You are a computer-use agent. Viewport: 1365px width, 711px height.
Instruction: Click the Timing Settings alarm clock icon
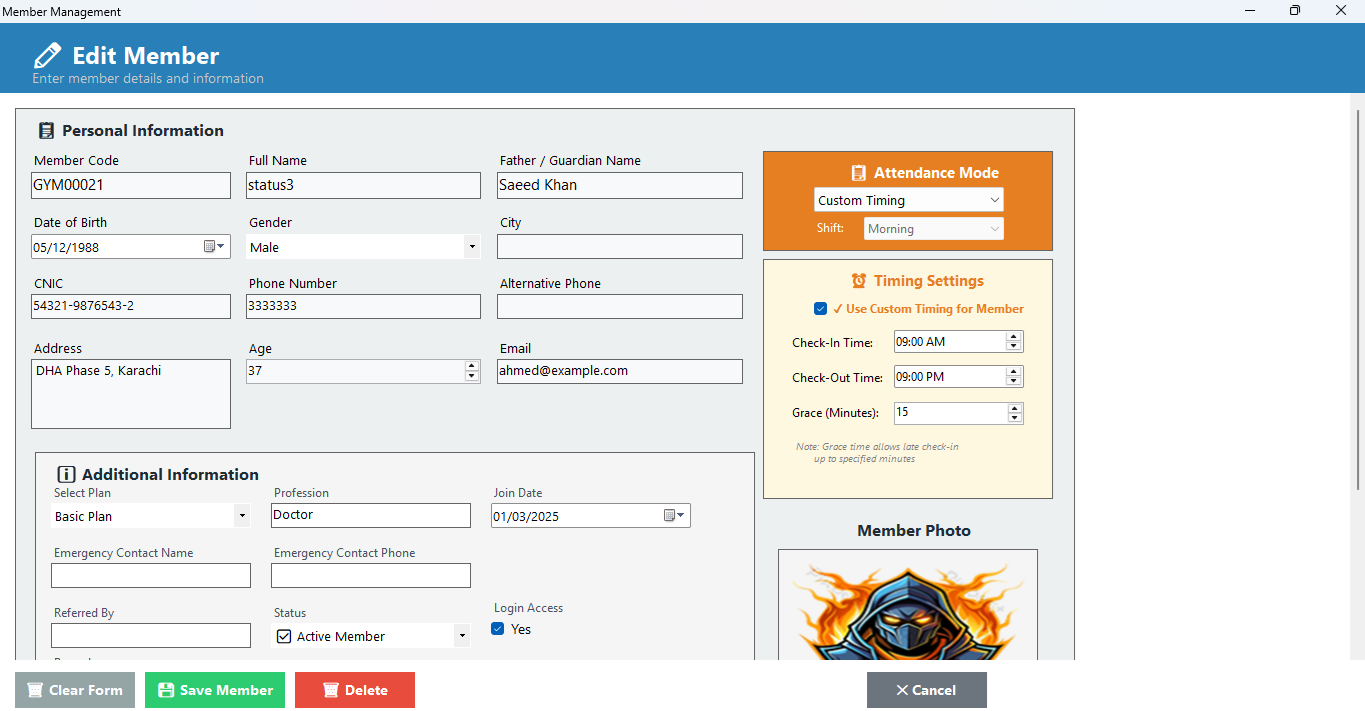click(x=858, y=281)
